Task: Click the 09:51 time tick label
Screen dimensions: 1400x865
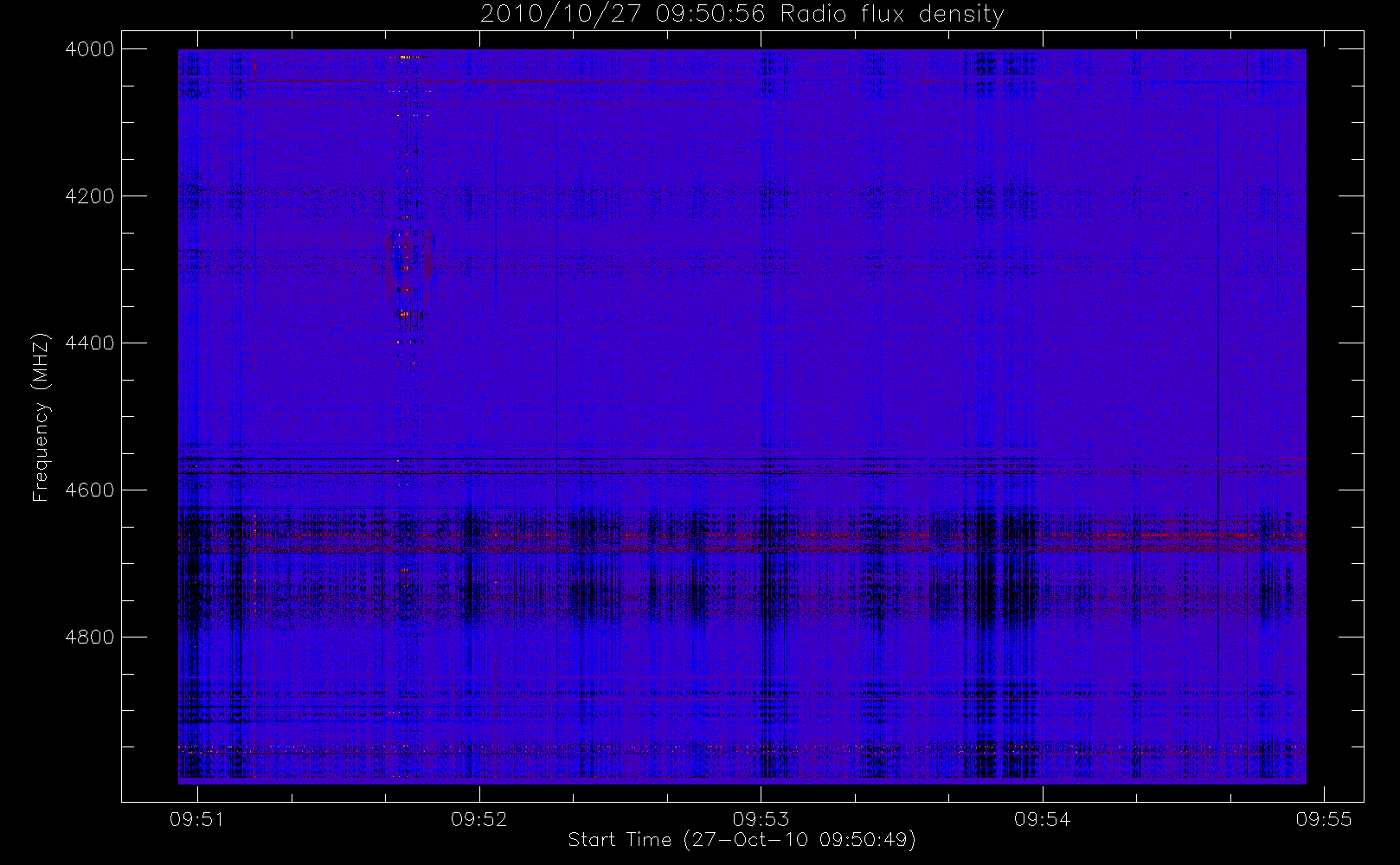Action: point(197,819)
